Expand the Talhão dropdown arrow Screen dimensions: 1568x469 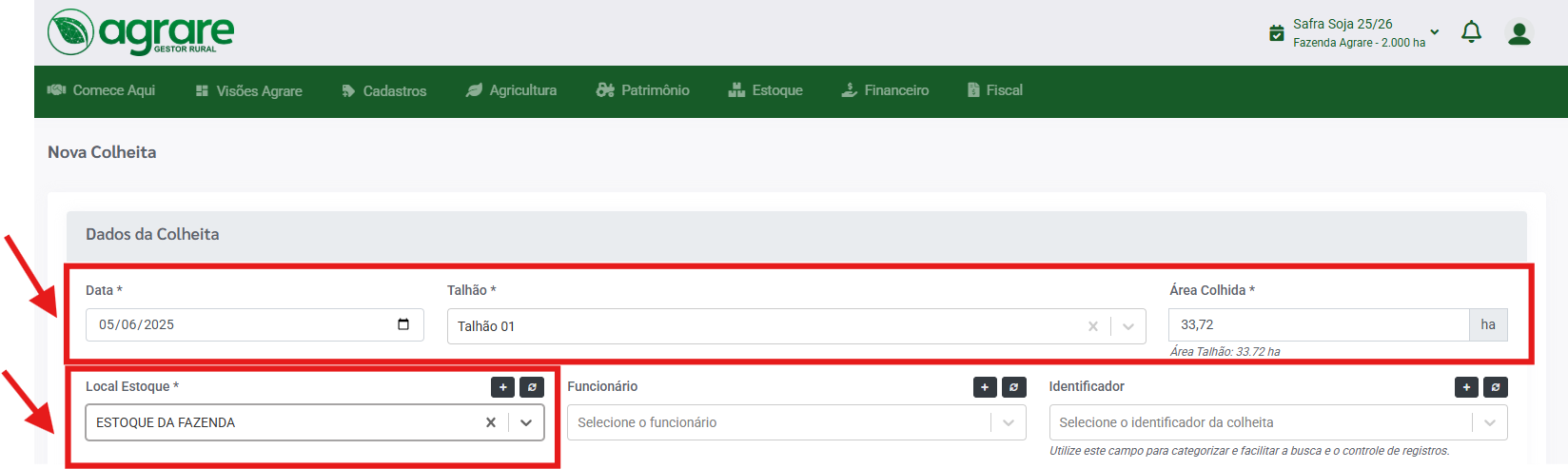pyautogui.click(x=1128, y=326)
